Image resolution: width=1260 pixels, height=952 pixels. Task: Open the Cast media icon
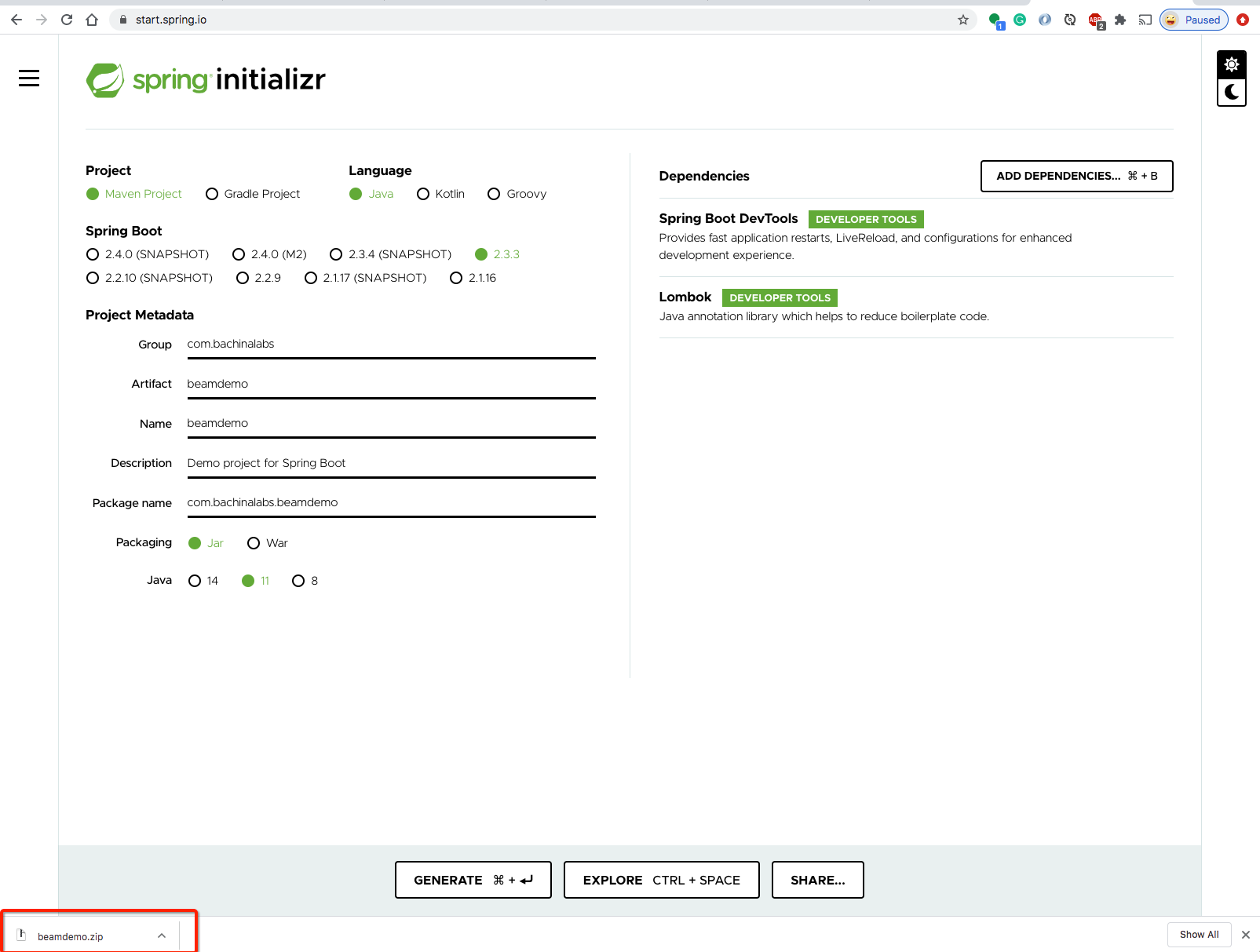click(x=1145, y=20)
